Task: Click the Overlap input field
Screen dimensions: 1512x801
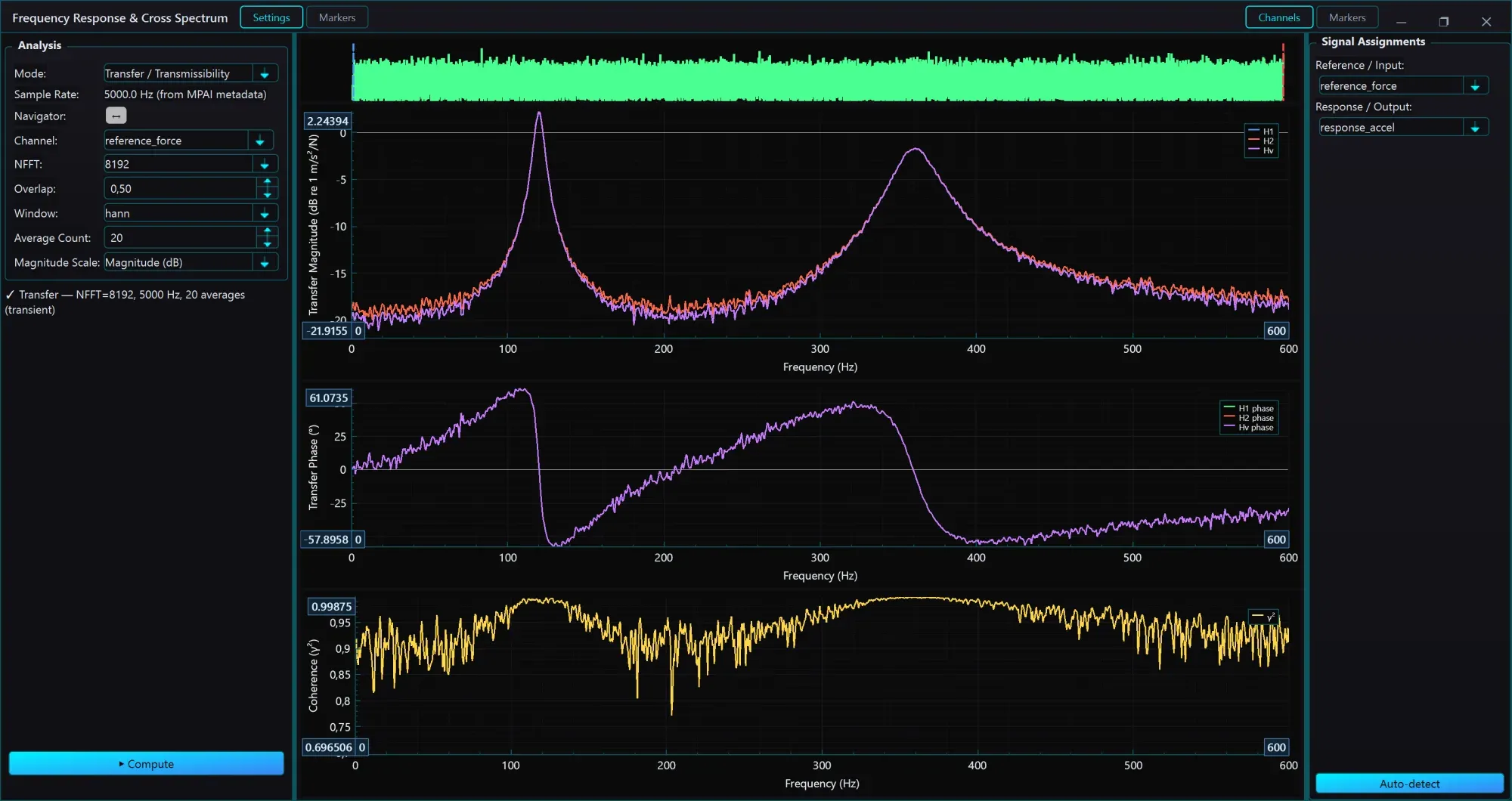Action: tap(181, 189)
